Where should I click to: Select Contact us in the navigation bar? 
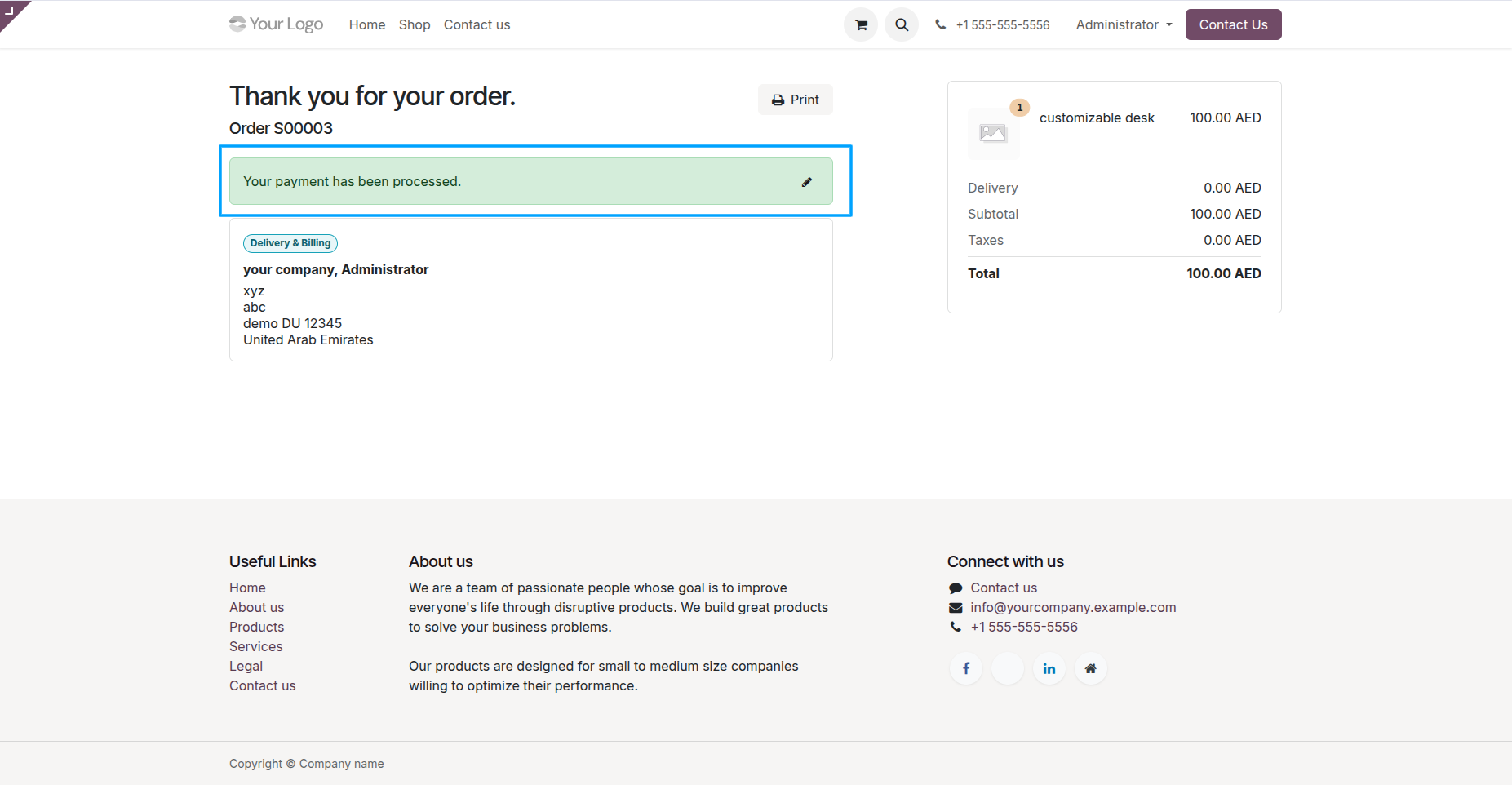[x=477, y=24]
